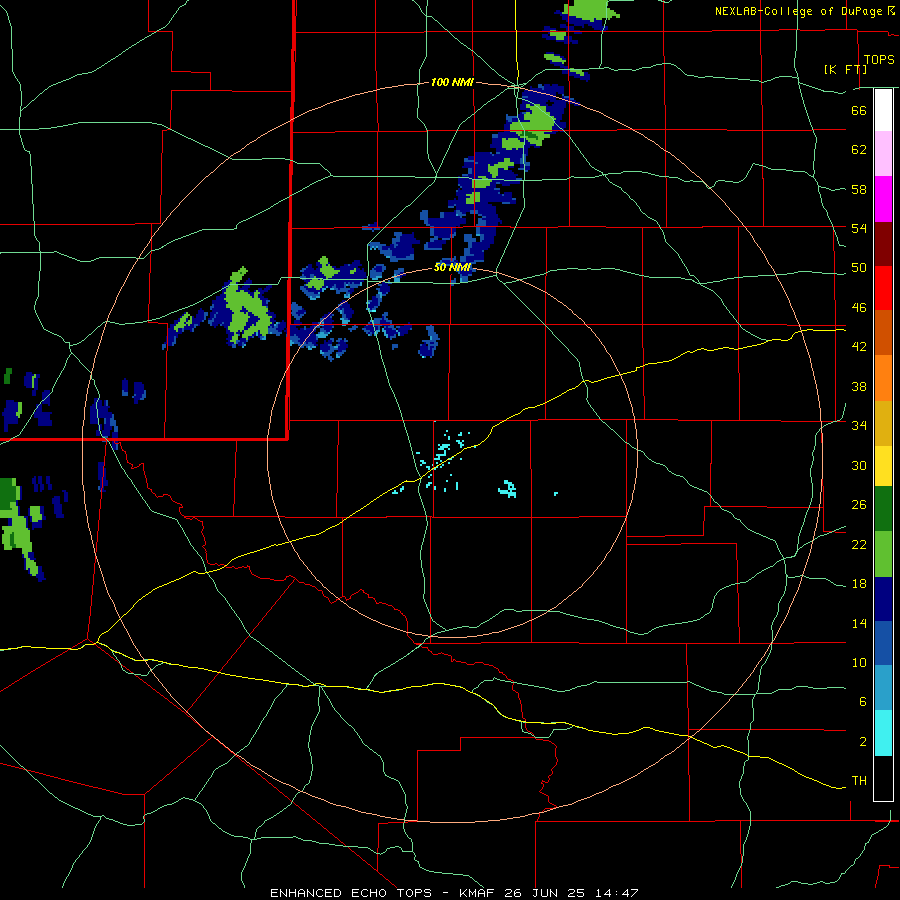
Task: Select the dark green legend swatch
Action: click(883, 509)
